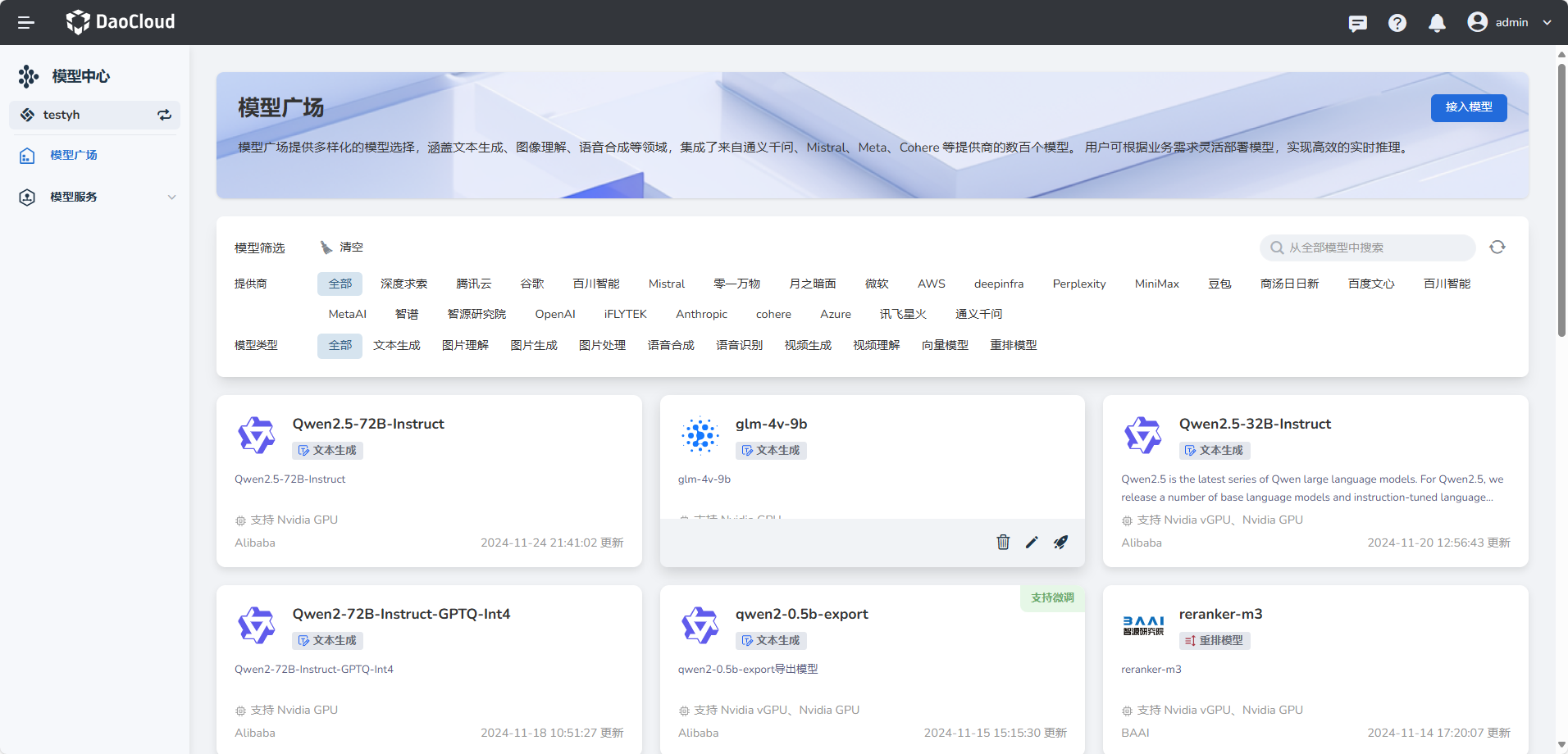Click the 接入模型 button
Screen dimensions: 1568x754
click(1469, 107)
